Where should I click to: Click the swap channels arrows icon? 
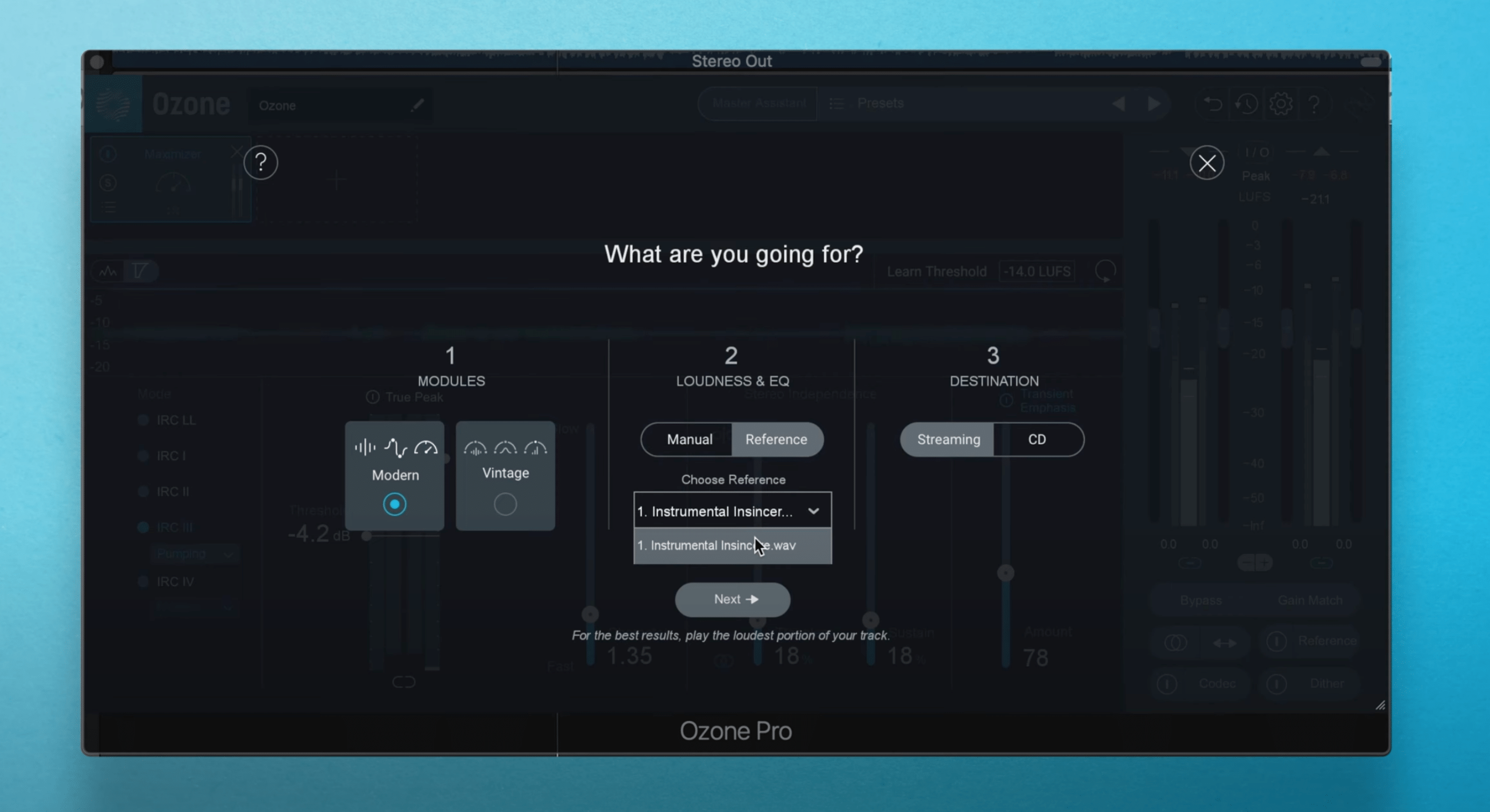[x=1224, y=643]
